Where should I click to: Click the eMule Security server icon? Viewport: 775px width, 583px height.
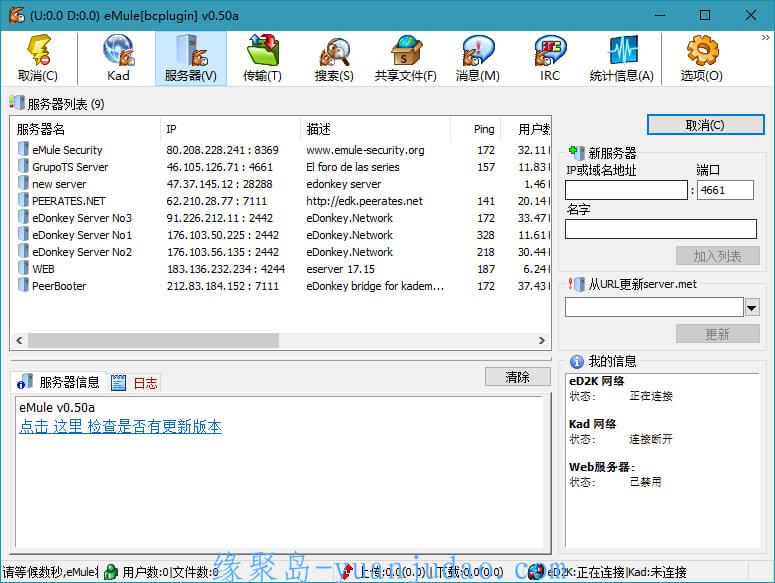pyautogui.click(x=23, y=149)
